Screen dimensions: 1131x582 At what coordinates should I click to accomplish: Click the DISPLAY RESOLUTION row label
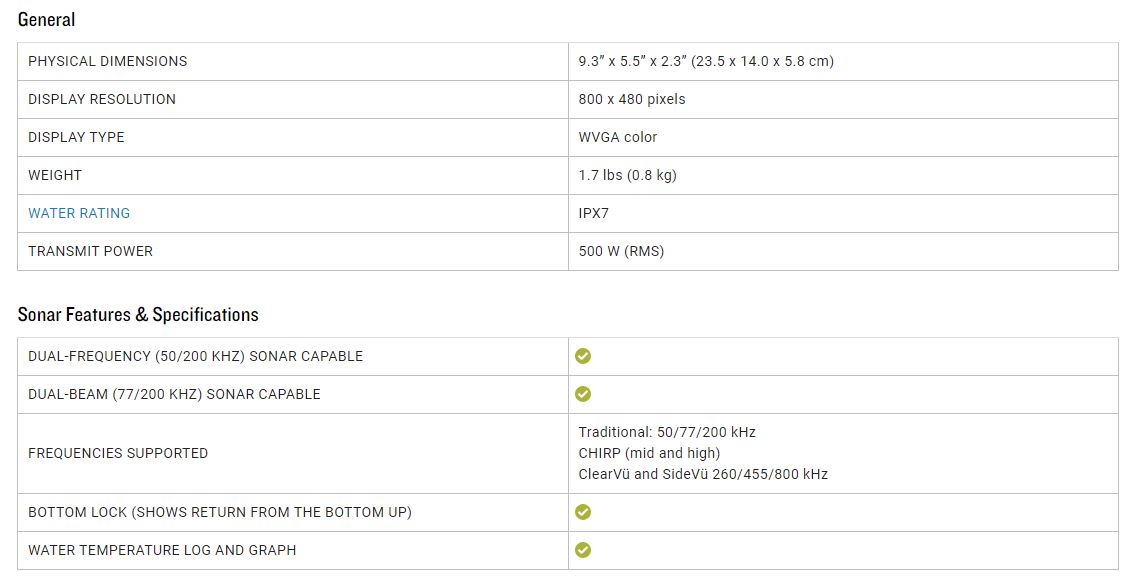[x=102, y=99]
